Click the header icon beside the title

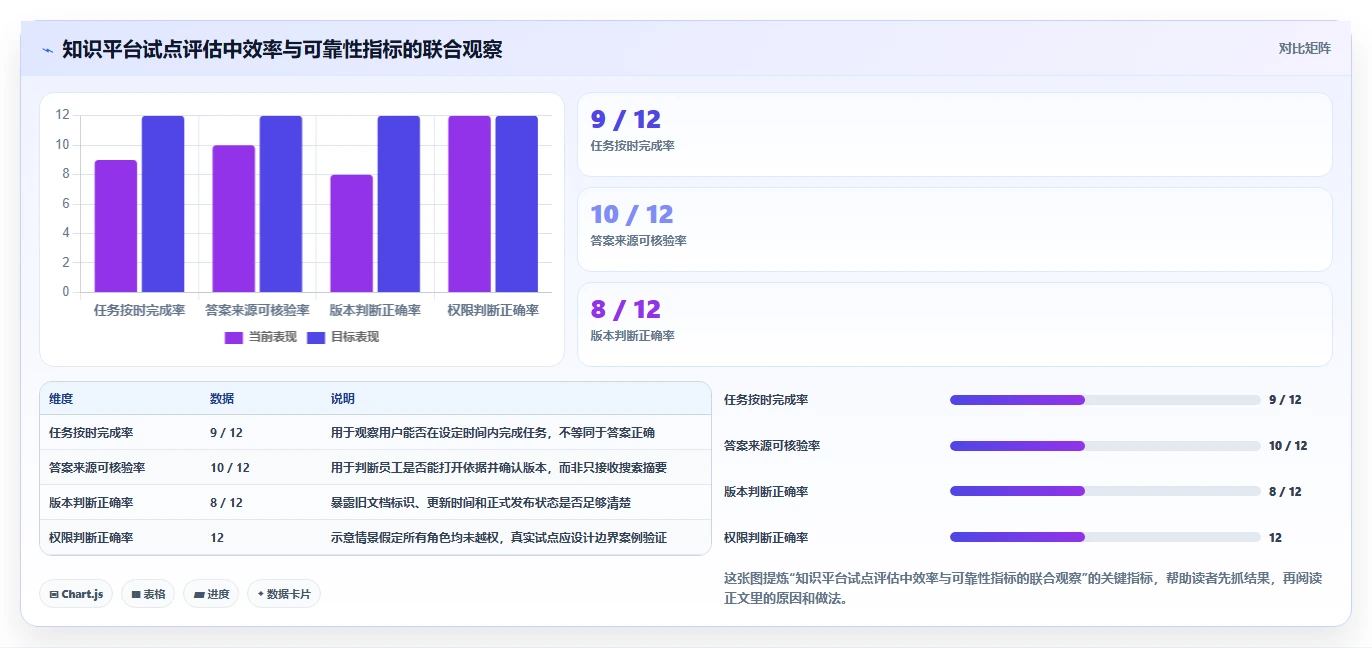(47, 49)
